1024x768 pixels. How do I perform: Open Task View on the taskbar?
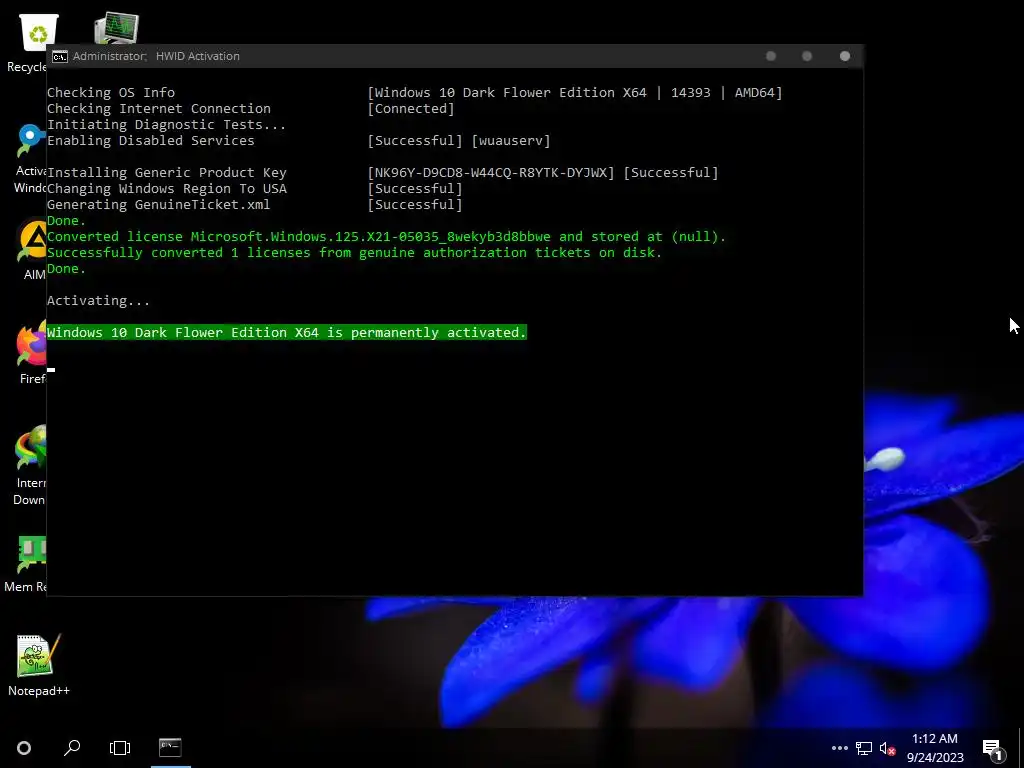(120, 748)
